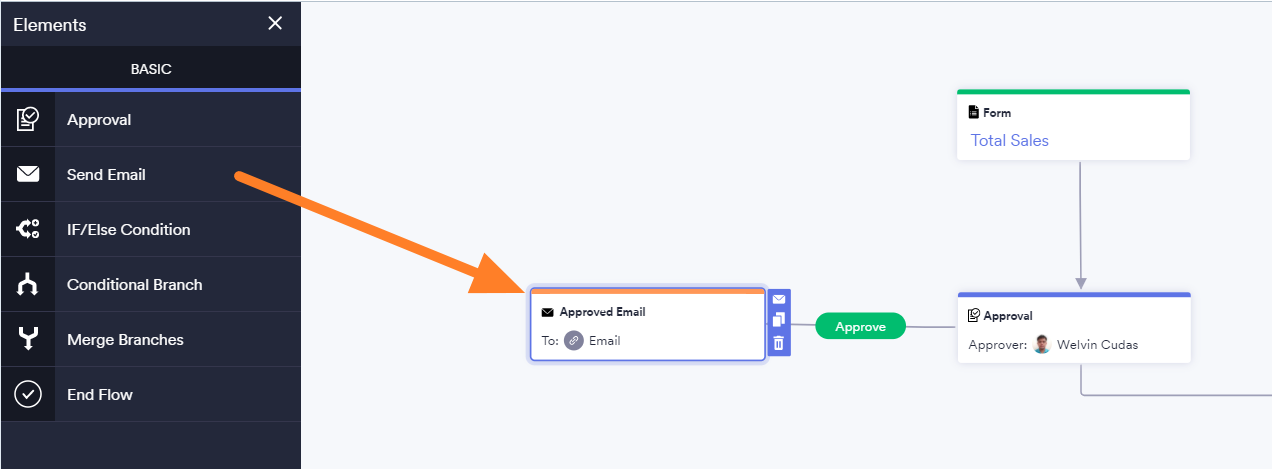Screen dimensions: 1272x469
Task: Click the Merge Branches icon
Action: pos(28,340)
